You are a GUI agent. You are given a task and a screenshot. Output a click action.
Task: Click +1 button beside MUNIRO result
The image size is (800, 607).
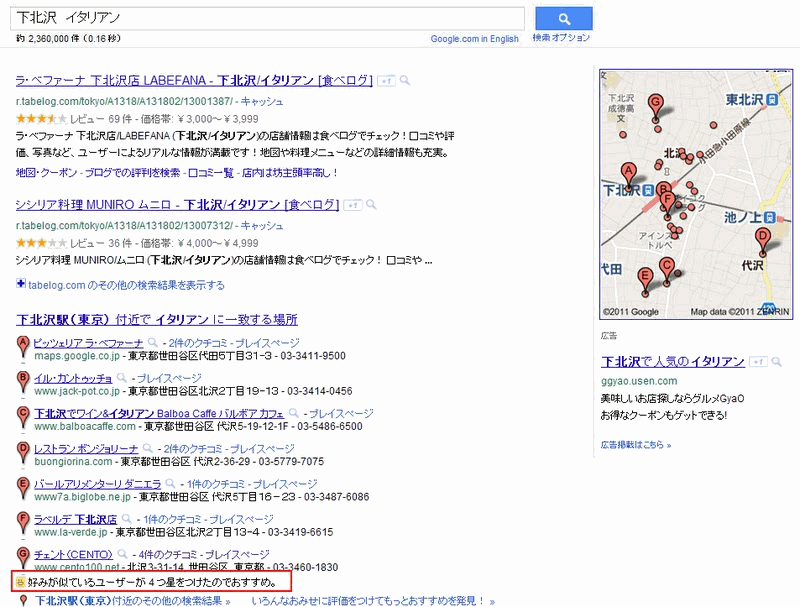[x=353, y=205]
